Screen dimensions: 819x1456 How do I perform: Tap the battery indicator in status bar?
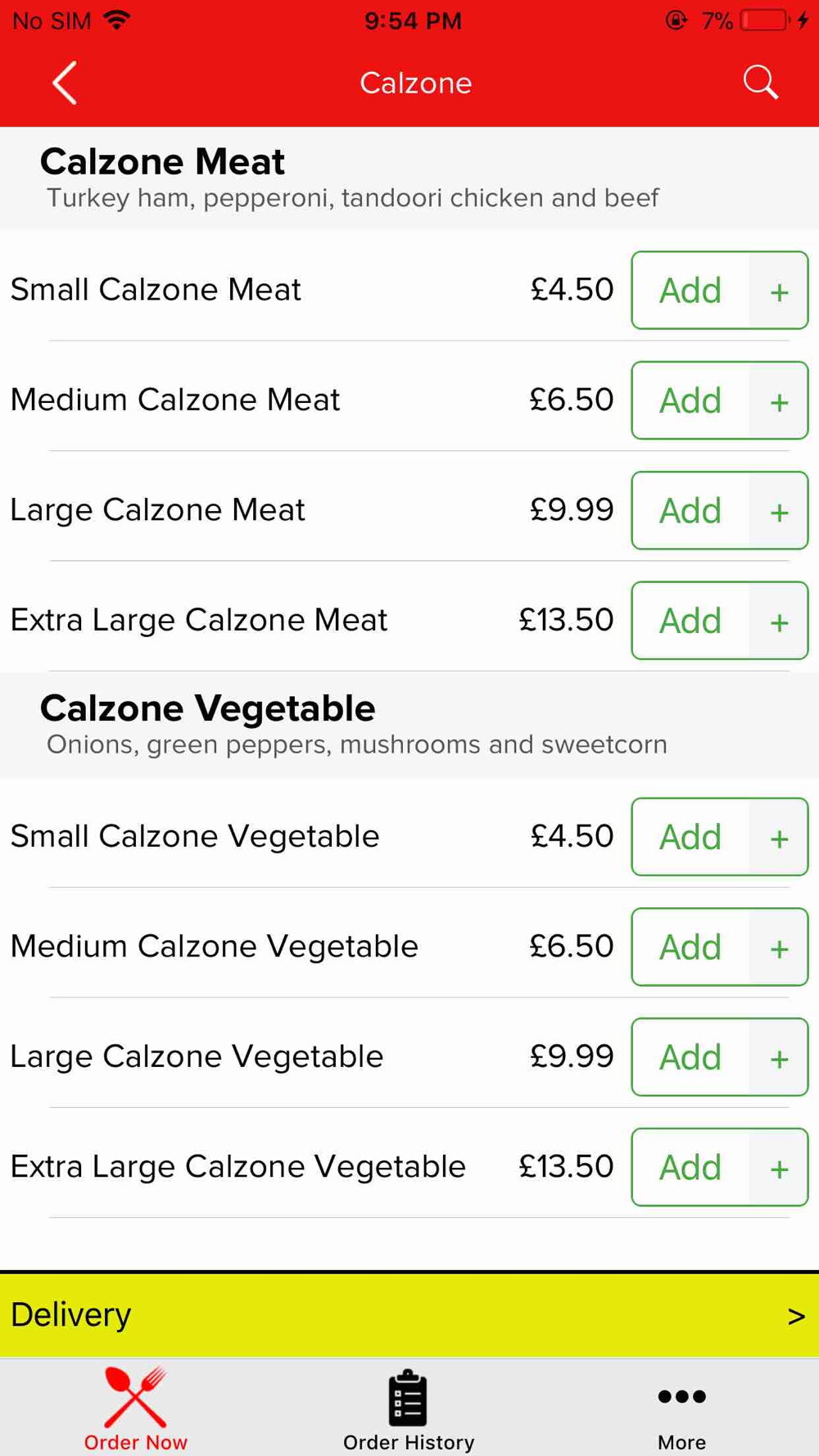pyautogui.click(x=764, y=20)
